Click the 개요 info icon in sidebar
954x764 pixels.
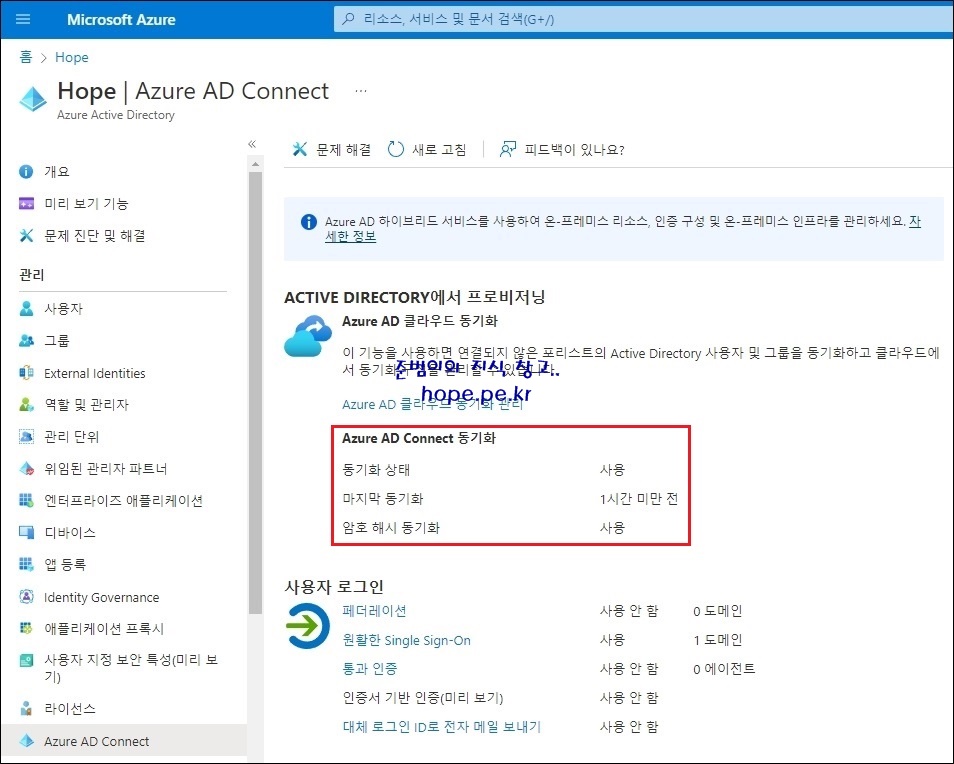point(26,172)
